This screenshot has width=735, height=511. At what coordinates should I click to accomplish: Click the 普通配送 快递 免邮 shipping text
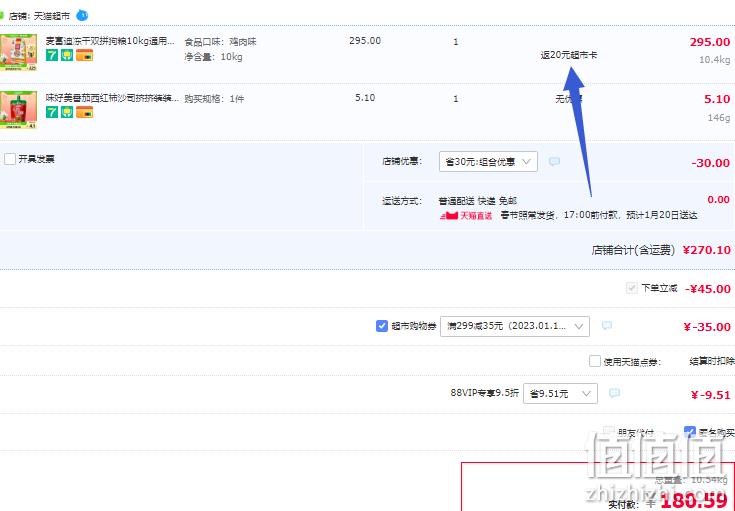click(x=477, y=201)
